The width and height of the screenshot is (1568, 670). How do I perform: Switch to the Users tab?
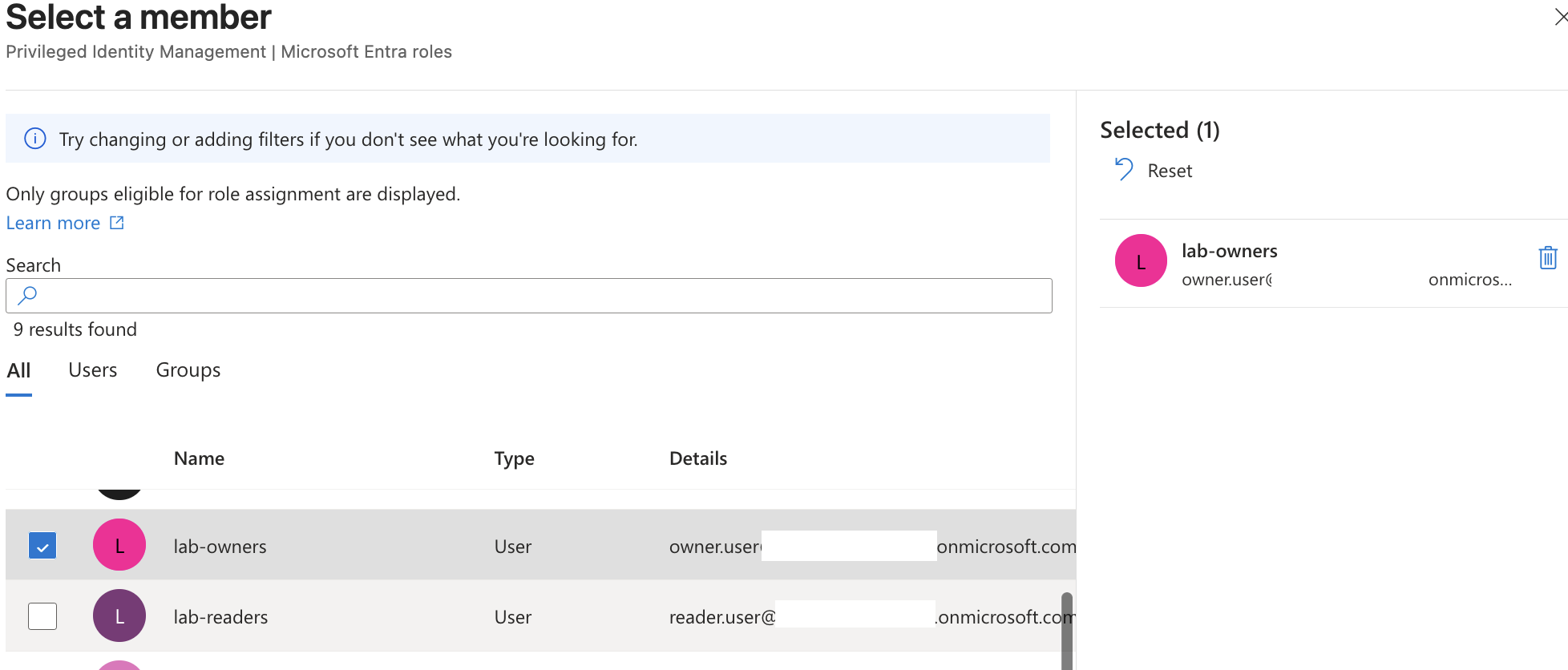tap(93, 370)
